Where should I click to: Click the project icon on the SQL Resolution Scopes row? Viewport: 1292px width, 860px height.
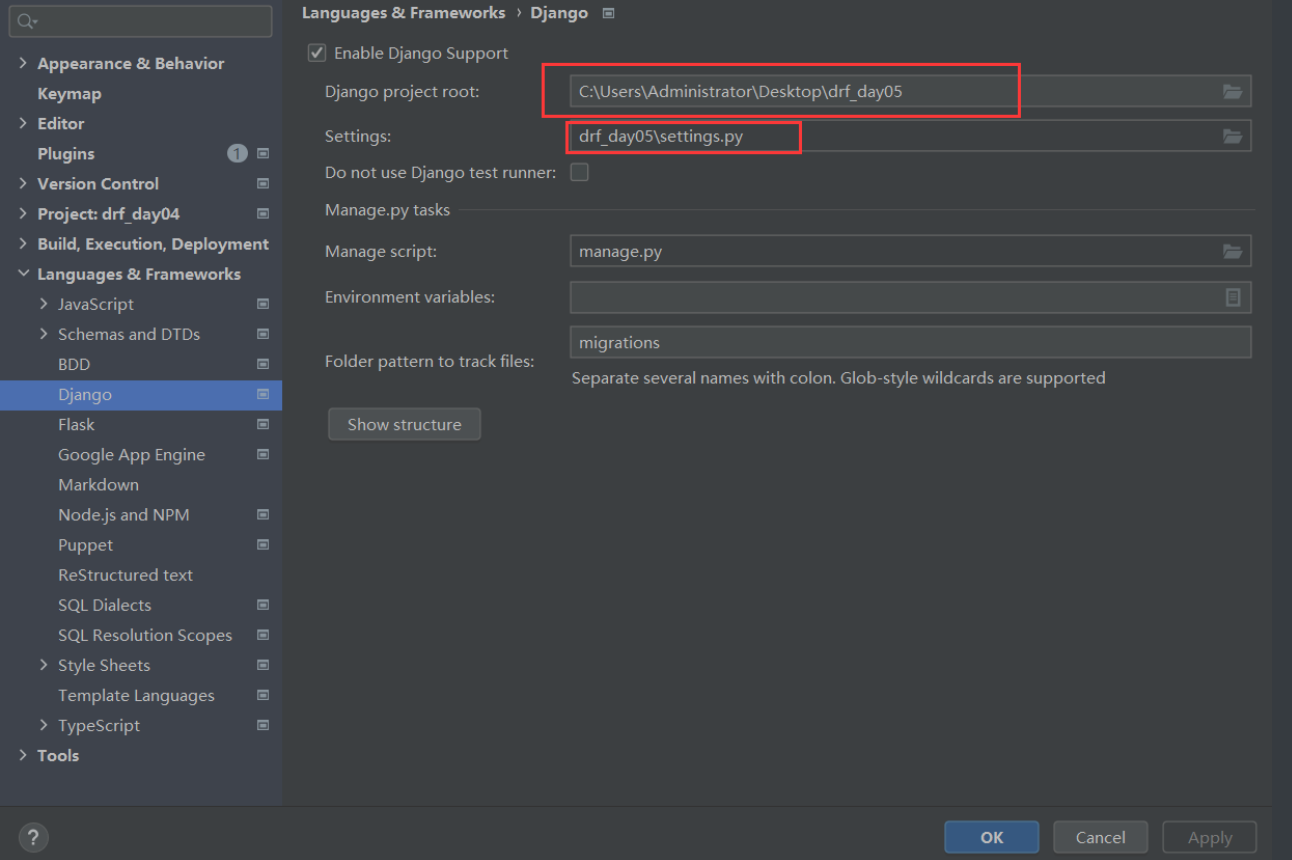pos(263,635)
